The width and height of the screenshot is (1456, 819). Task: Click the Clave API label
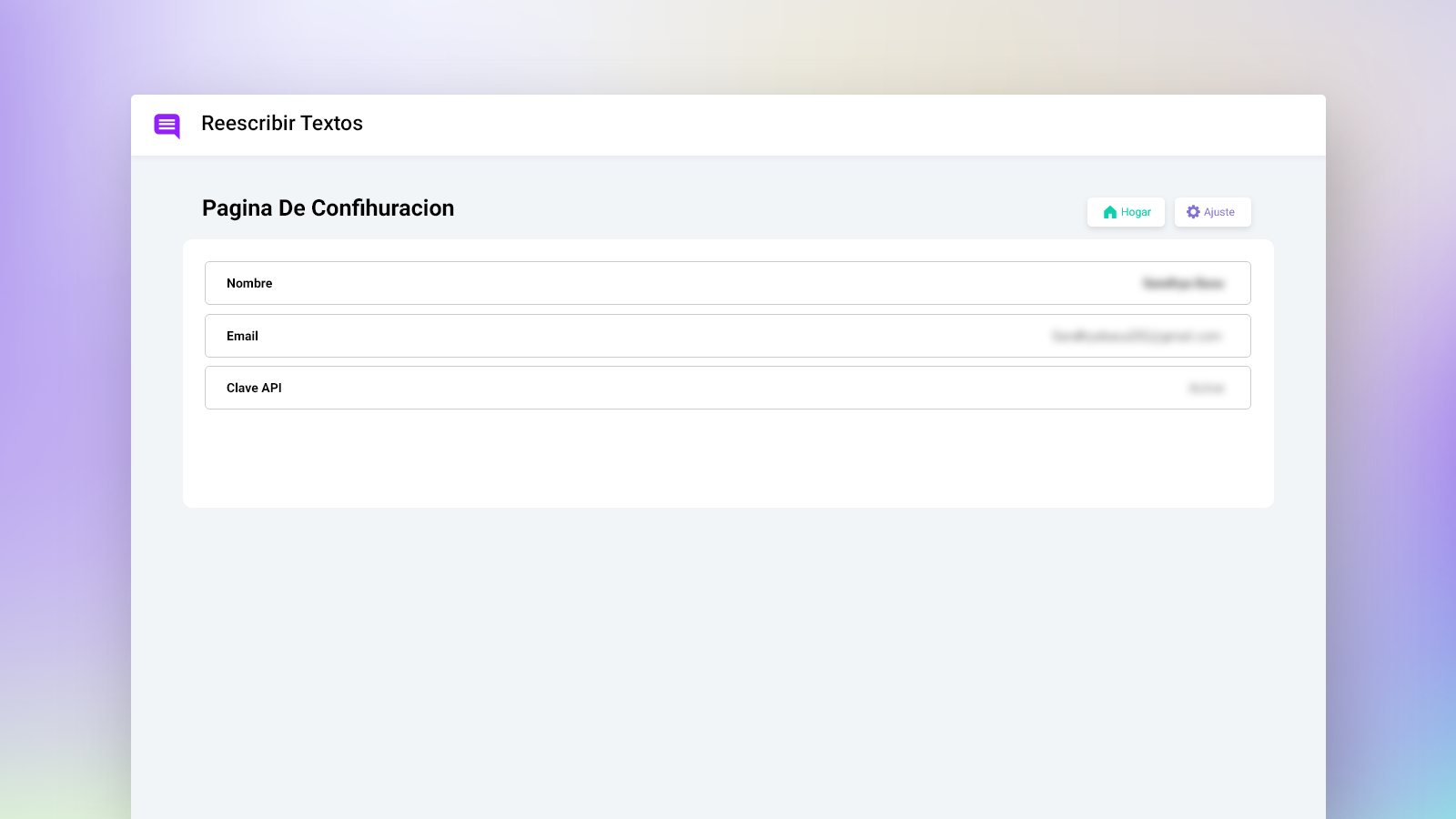point(254,388)
